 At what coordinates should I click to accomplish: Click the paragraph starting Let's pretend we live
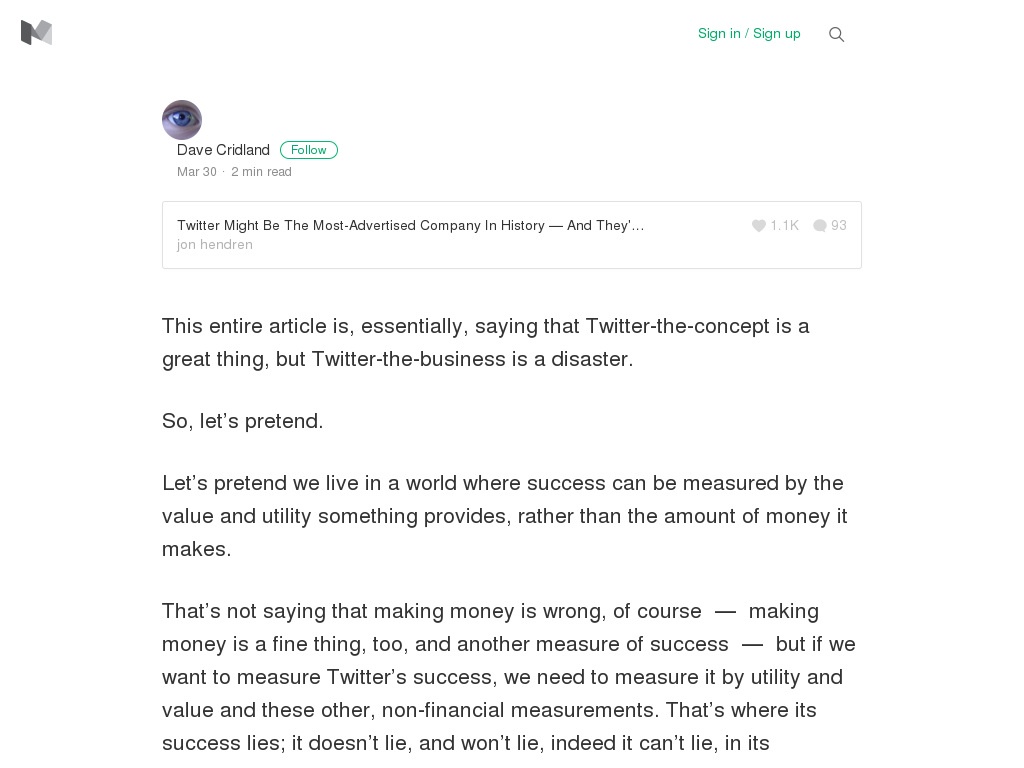tap(504, 516)
